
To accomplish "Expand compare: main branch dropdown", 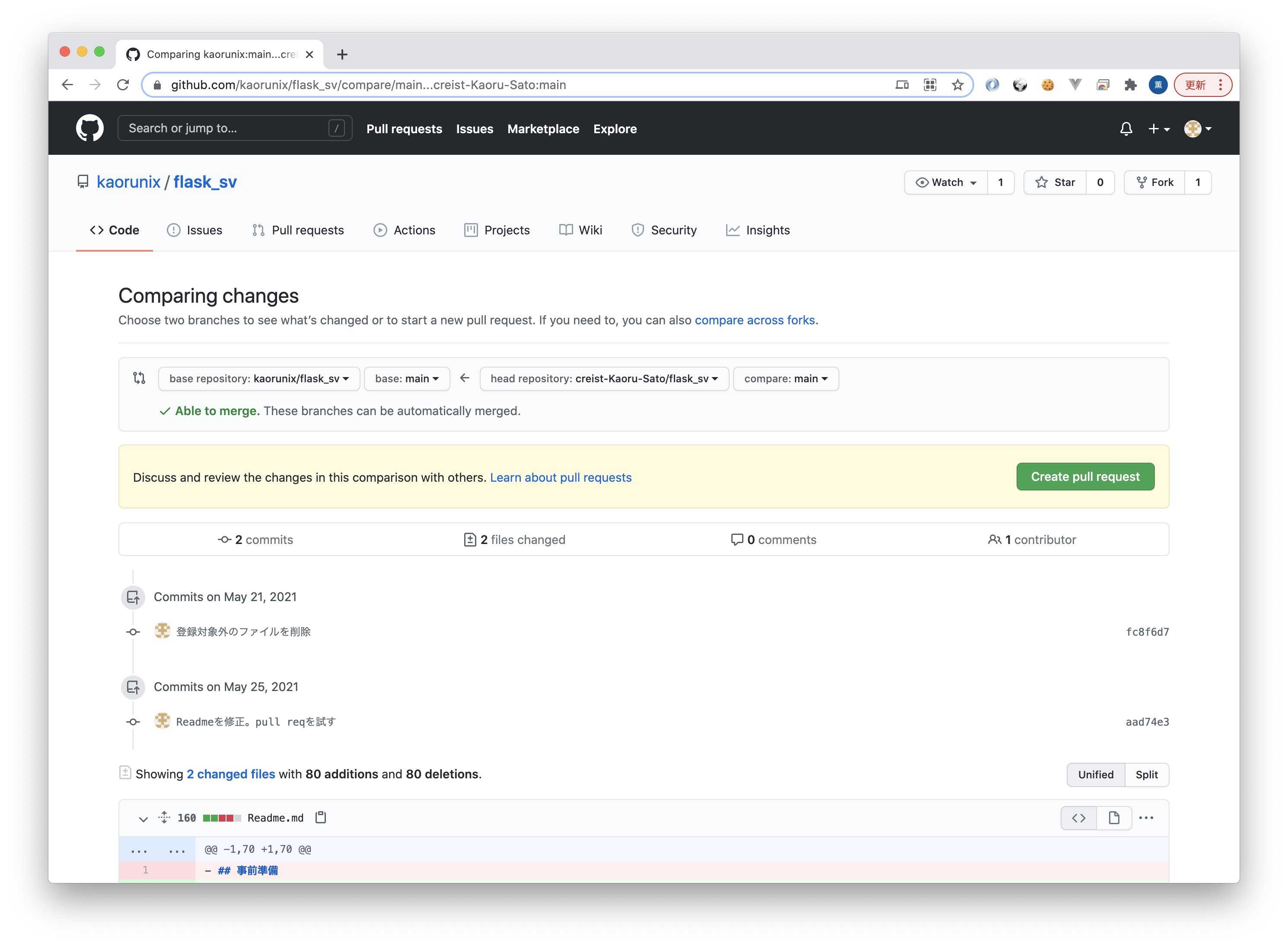I will click(x=785, y=378).
